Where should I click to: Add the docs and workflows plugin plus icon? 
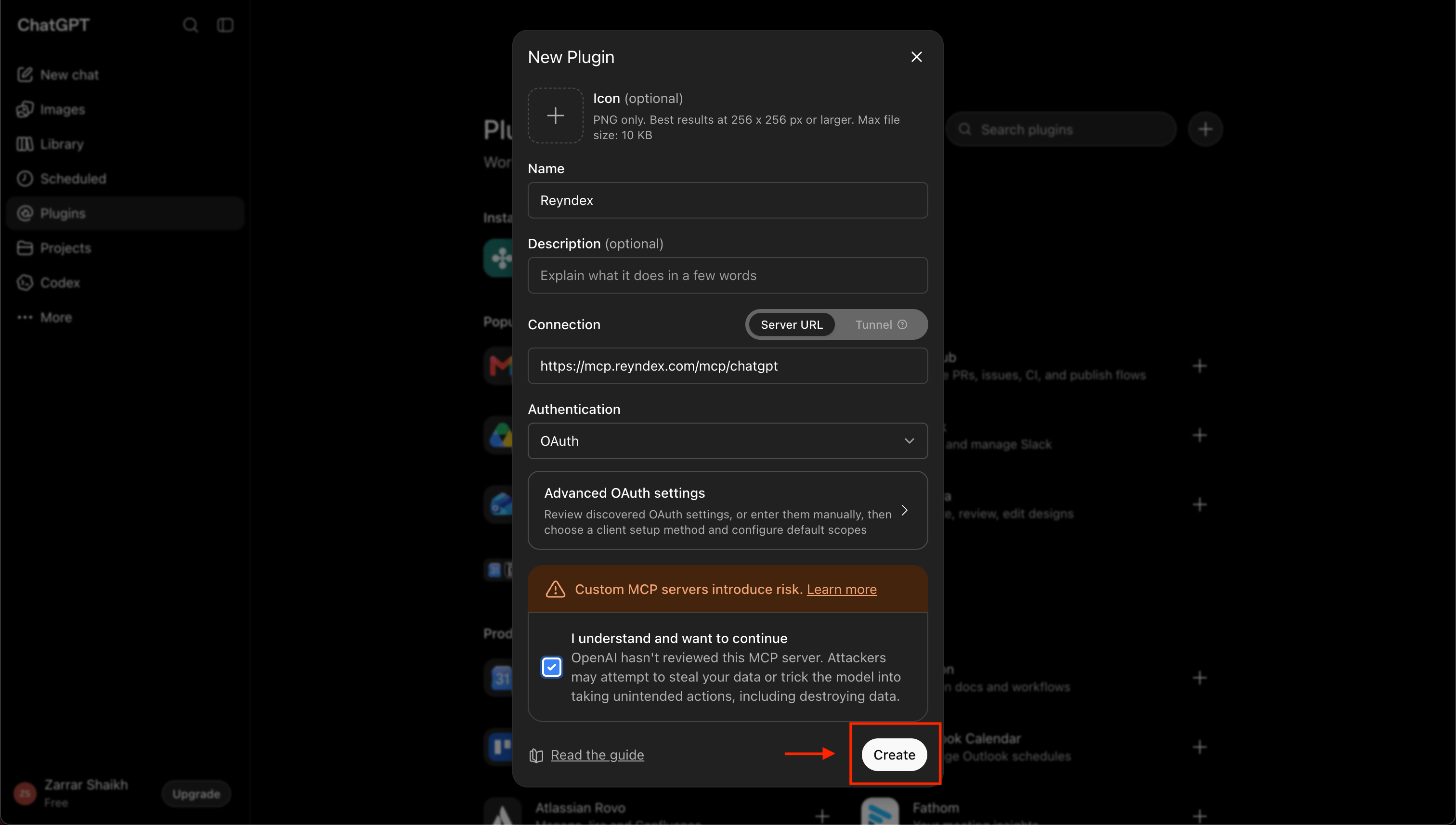click(1199, 678)
